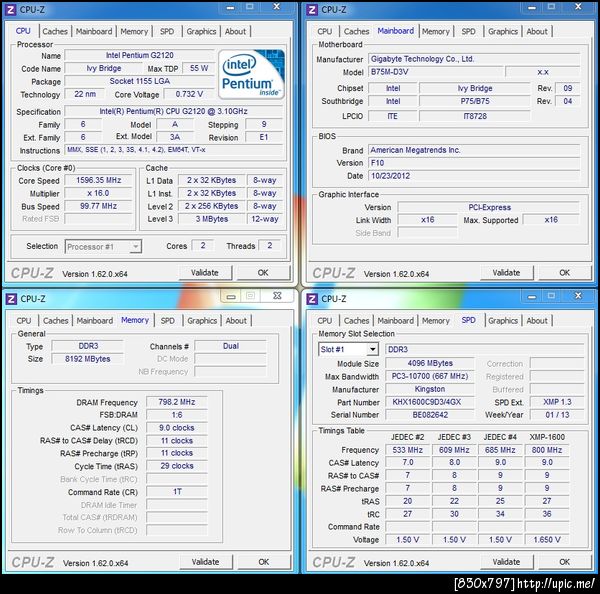
Task: Click Validate in the CPU window
Action: pyautogui.click(x=205, y=273)
